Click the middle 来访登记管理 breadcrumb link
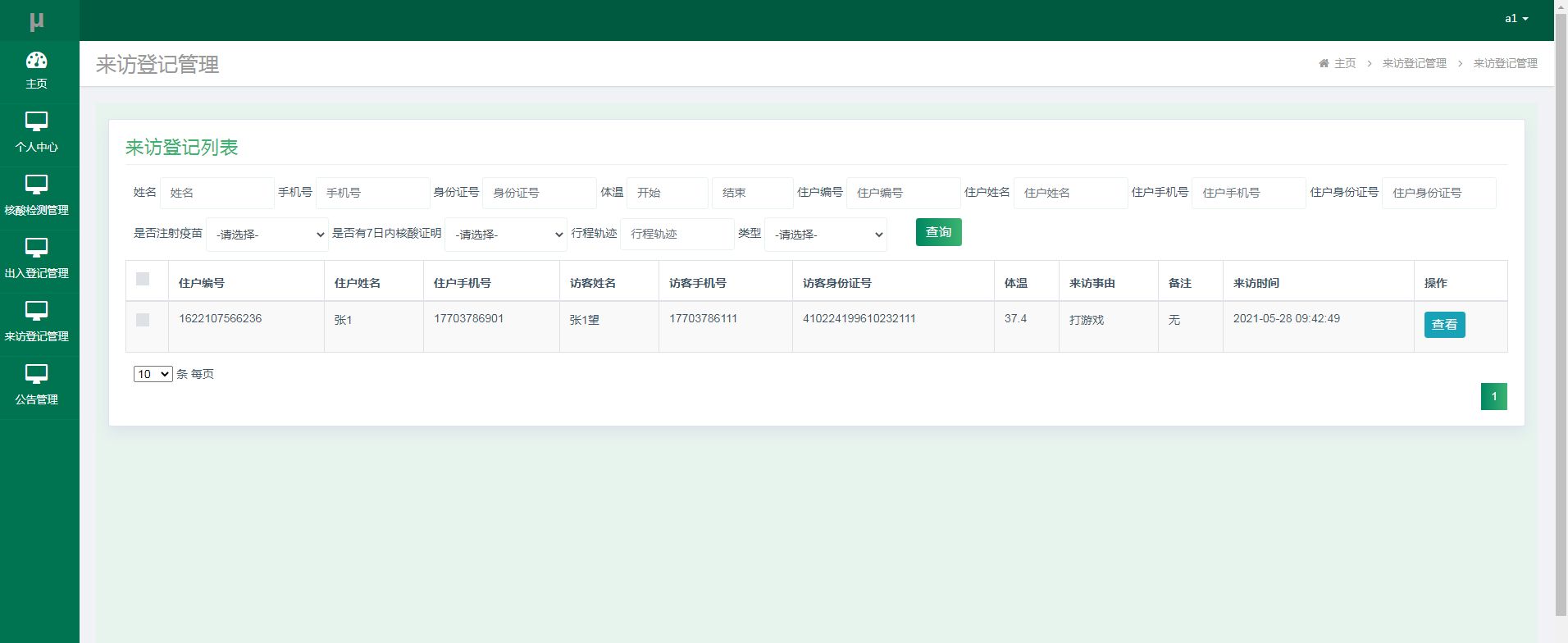Viewport: 1568px width, 643px height. tap(1415, 63)
